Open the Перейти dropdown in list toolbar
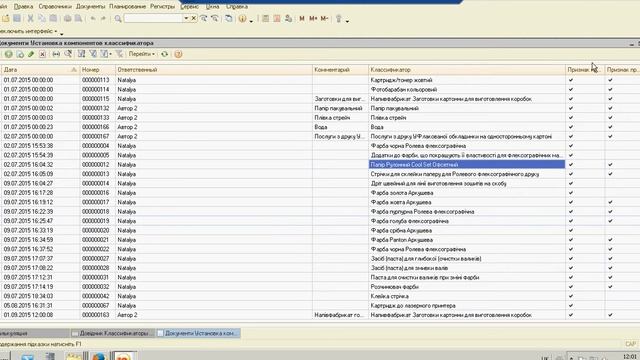 tap(142, 54)
